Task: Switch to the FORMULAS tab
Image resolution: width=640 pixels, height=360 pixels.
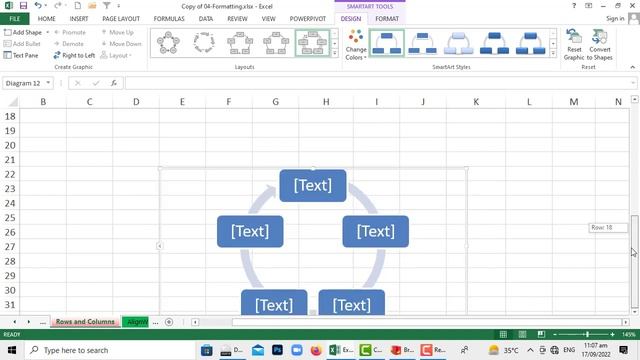Action: tap(169, 19)
